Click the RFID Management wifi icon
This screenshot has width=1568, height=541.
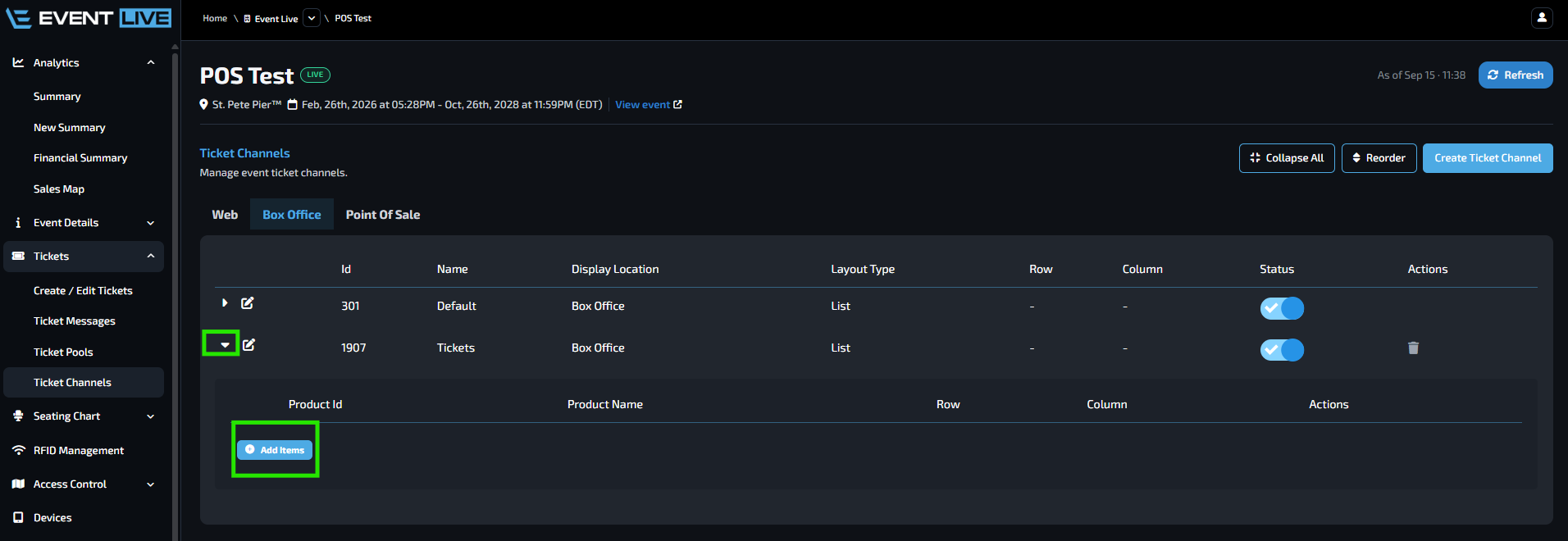[18, 451]
